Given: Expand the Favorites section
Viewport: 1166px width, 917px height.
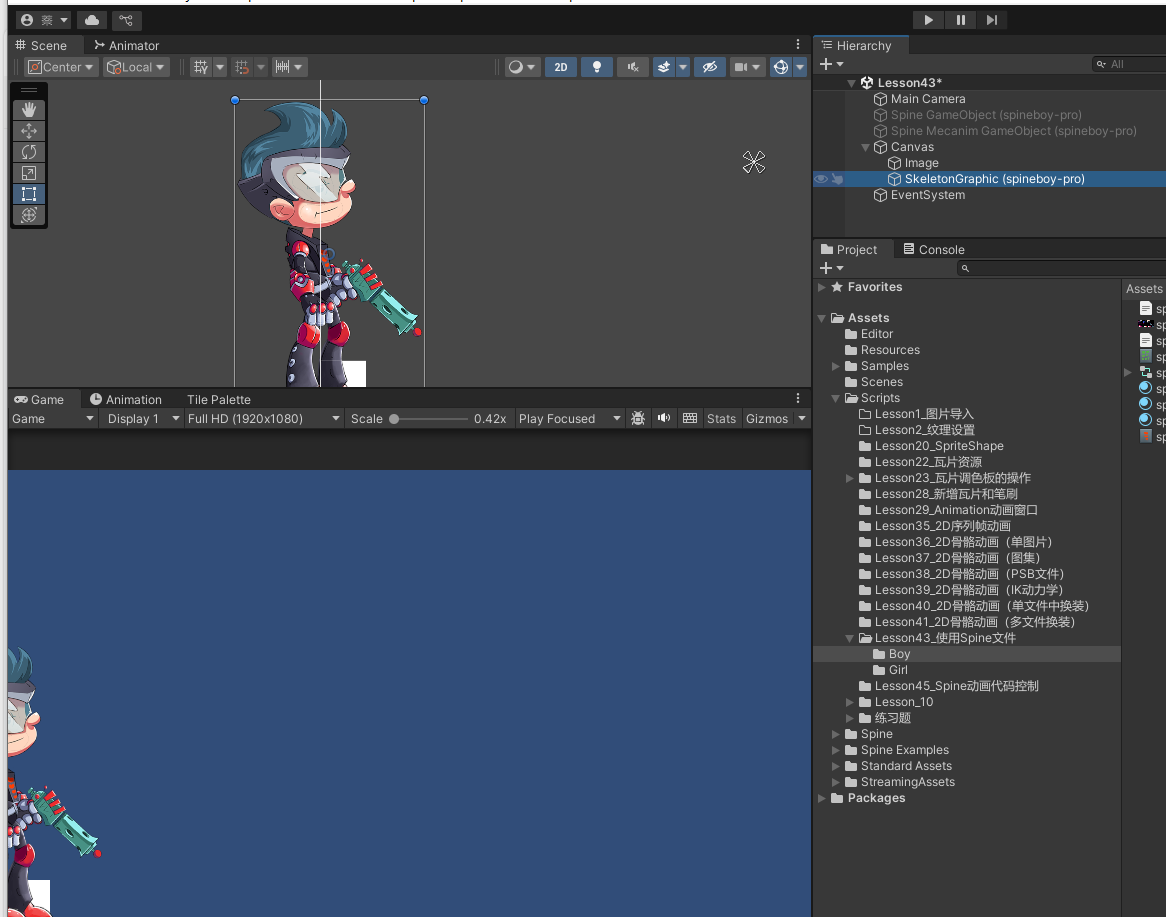Looking at the screenshot, I should coord(822,287).
